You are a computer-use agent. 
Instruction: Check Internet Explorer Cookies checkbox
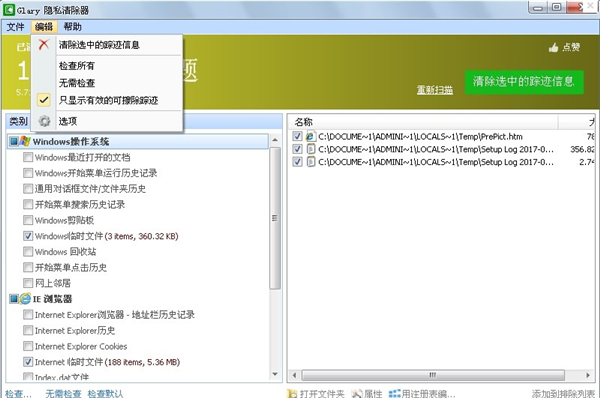[x=28, y=346]
